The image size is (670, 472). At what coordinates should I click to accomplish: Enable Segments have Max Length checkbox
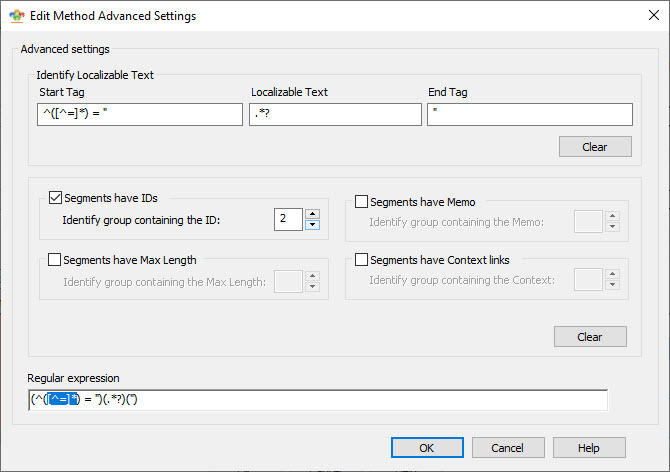(54, 260)
